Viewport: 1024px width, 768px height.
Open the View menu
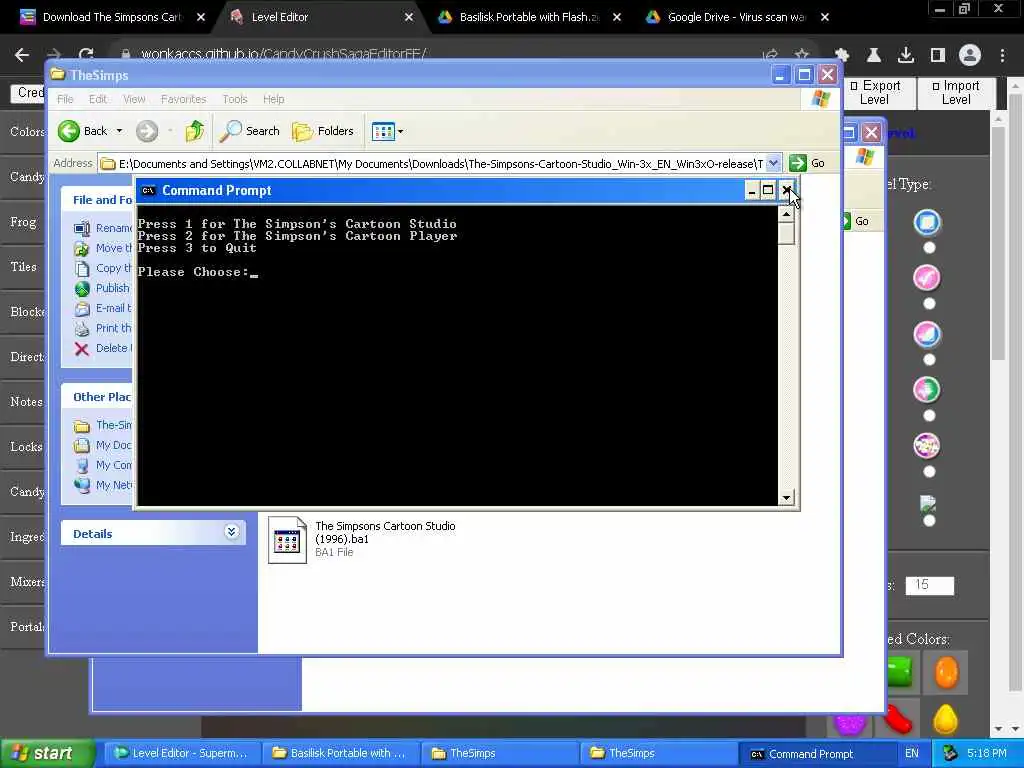(134, 99)
